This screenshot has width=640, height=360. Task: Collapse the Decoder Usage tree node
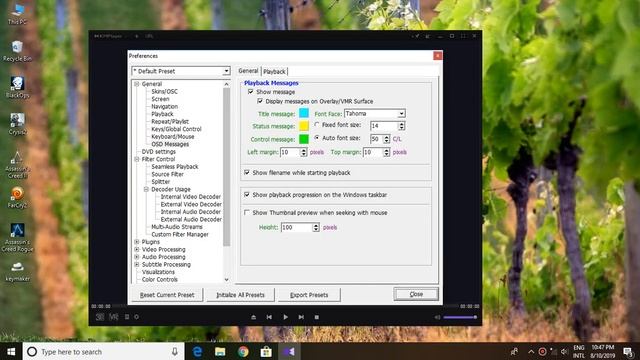tap(146, 189)
